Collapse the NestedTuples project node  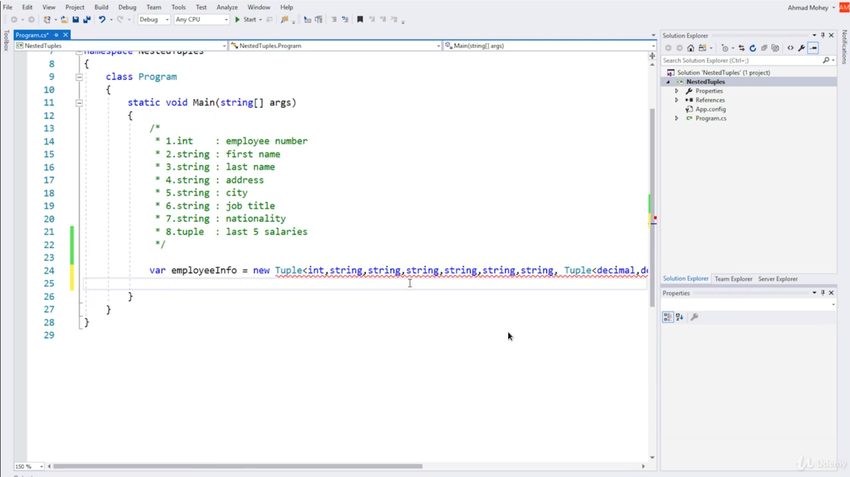point(668,82)
